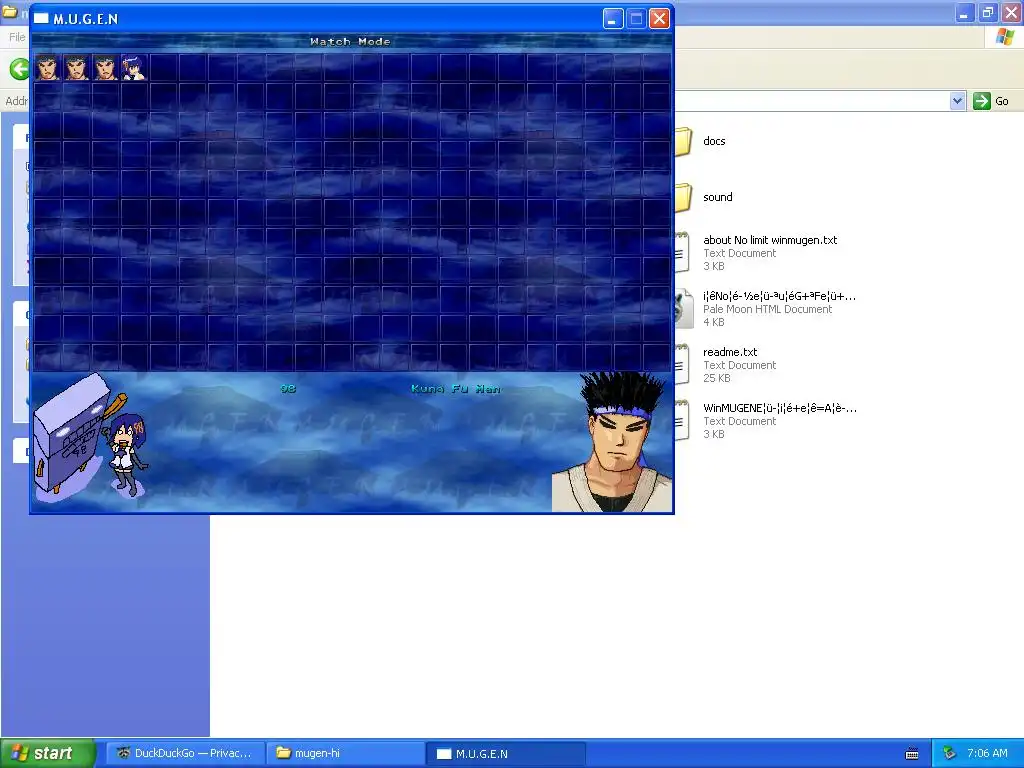This screenshot has width=1024, height=768.
Task: Select the first Kung Fu Man portrait
Action: click(x=48, y=68)
